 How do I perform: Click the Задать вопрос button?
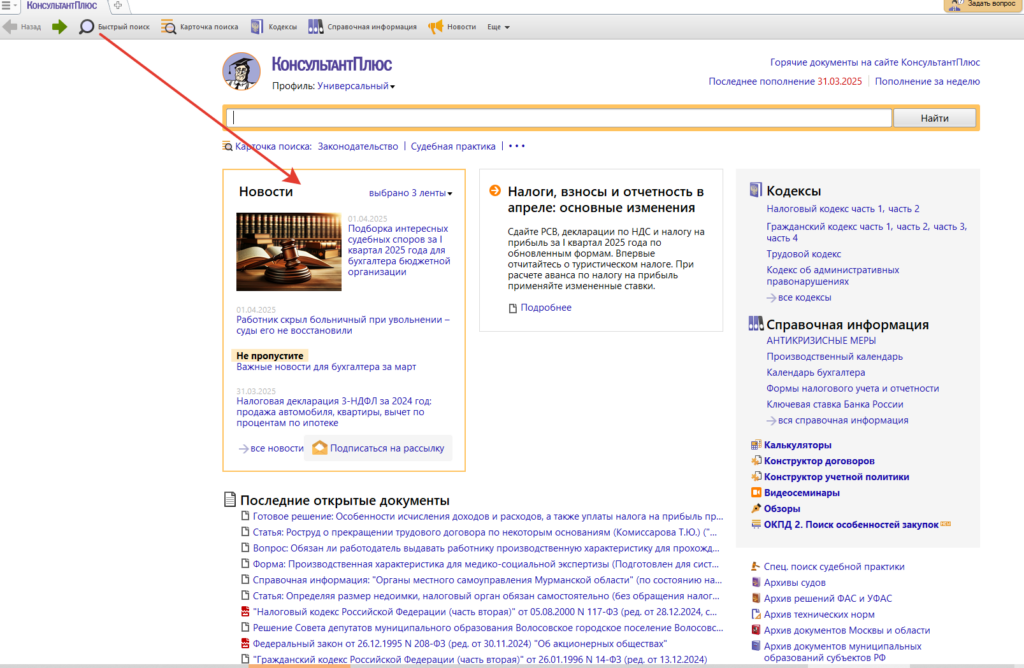point(983,5)
